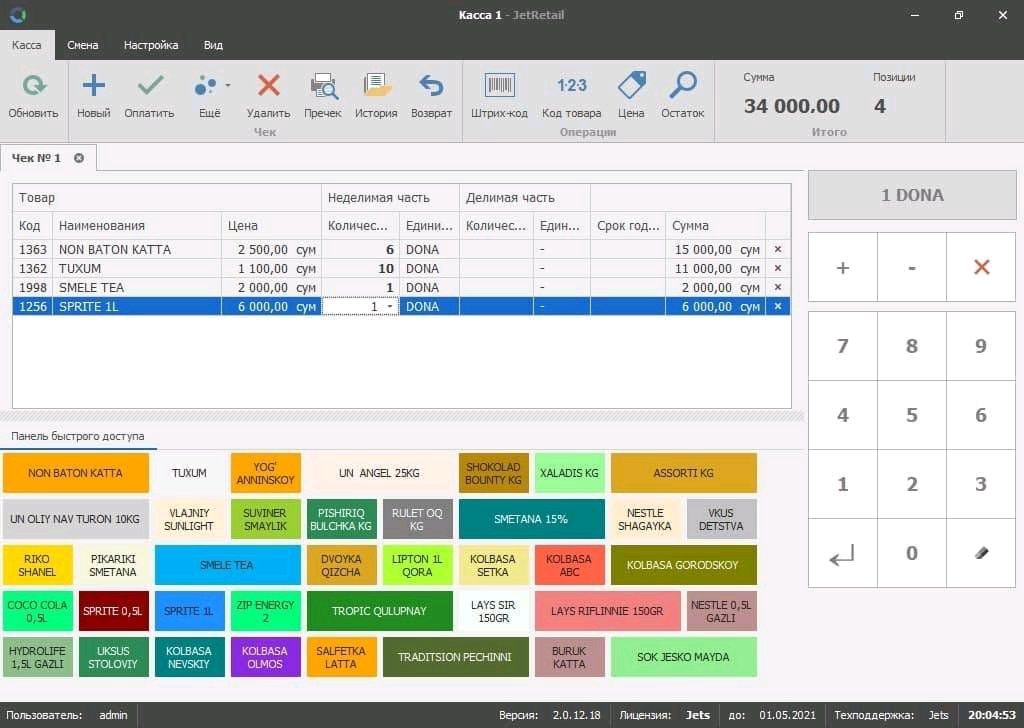Screen dimensions: 1024x728
Task: Click the Удалить red cross icon
Action: point(268,88)
